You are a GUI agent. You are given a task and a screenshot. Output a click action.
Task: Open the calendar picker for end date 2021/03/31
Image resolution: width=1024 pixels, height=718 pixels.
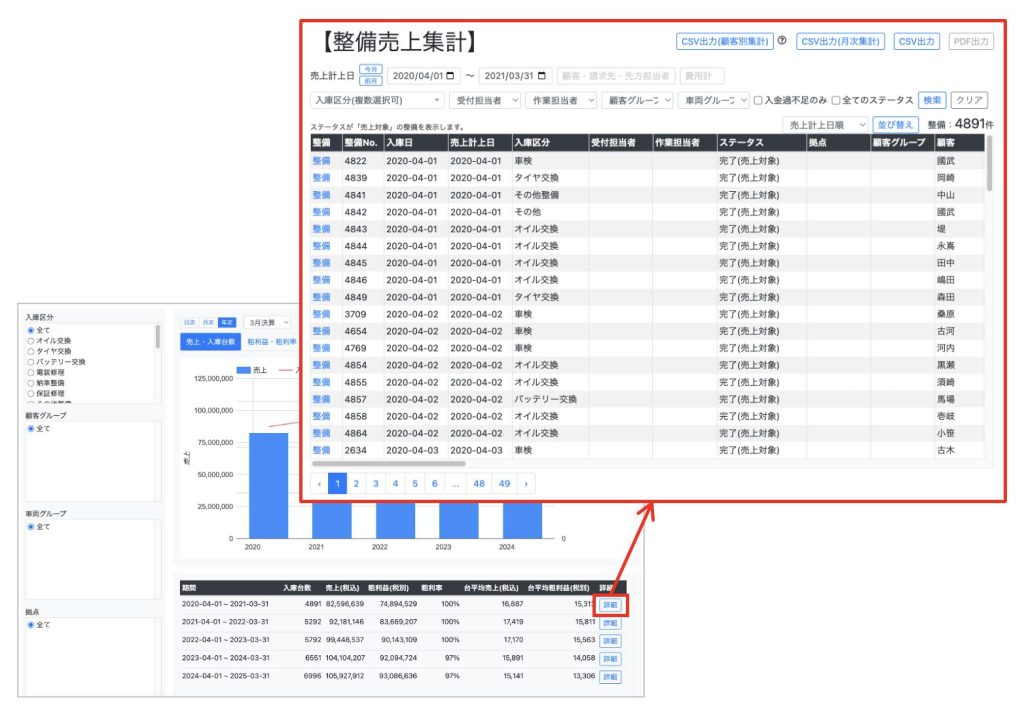point(542,76)
